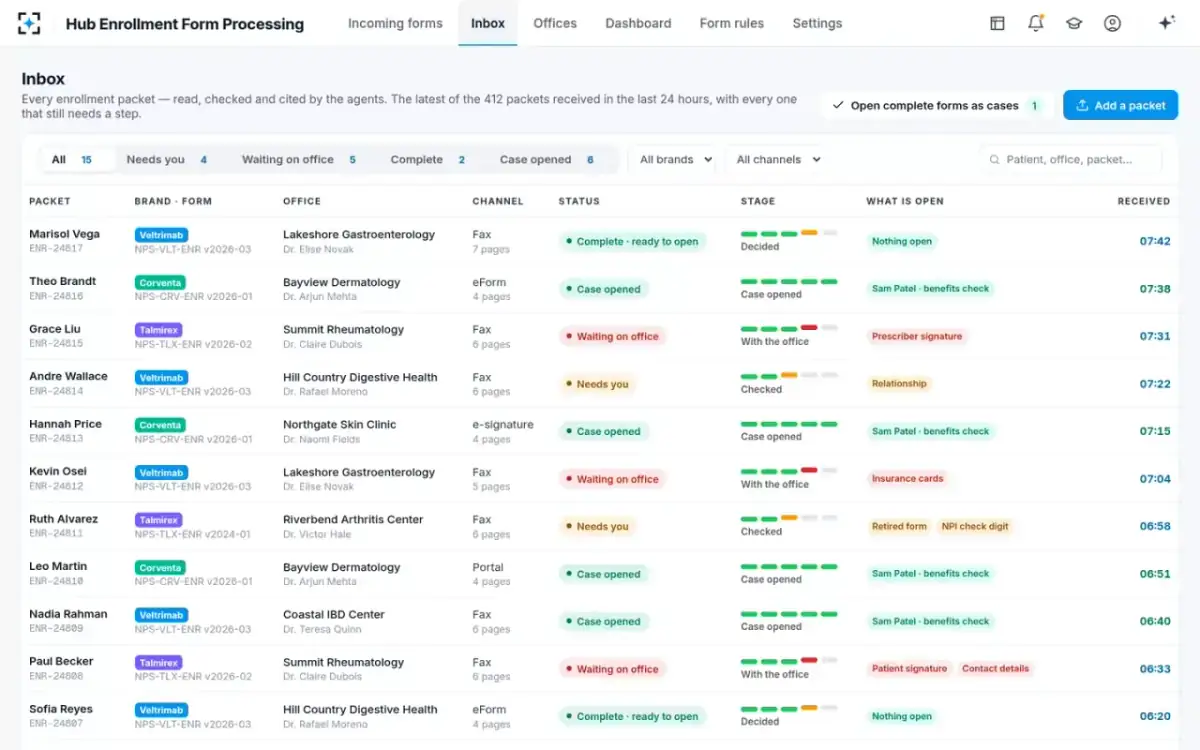Launch the sparkle AI assistant icon
The height and width of the screenshot is (750, 1200).
click(1166, 23)
